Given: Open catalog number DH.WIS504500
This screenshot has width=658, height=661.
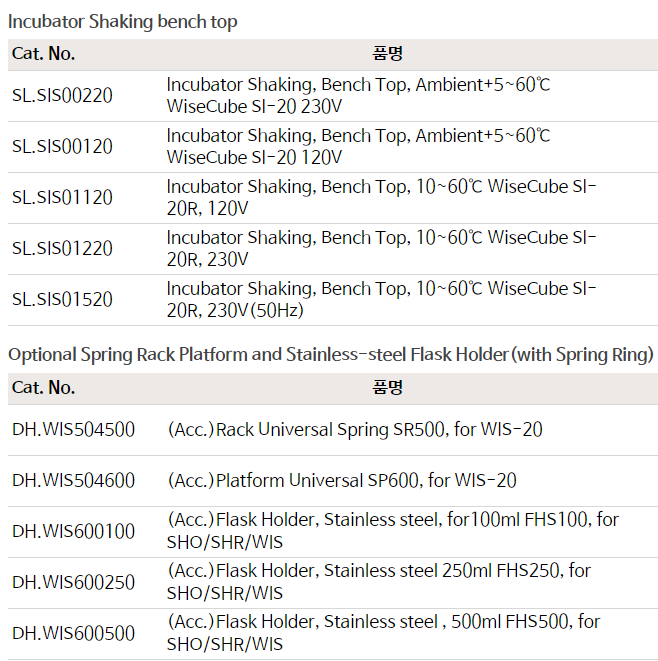Looking at the screenshot, I should [73, 430].
